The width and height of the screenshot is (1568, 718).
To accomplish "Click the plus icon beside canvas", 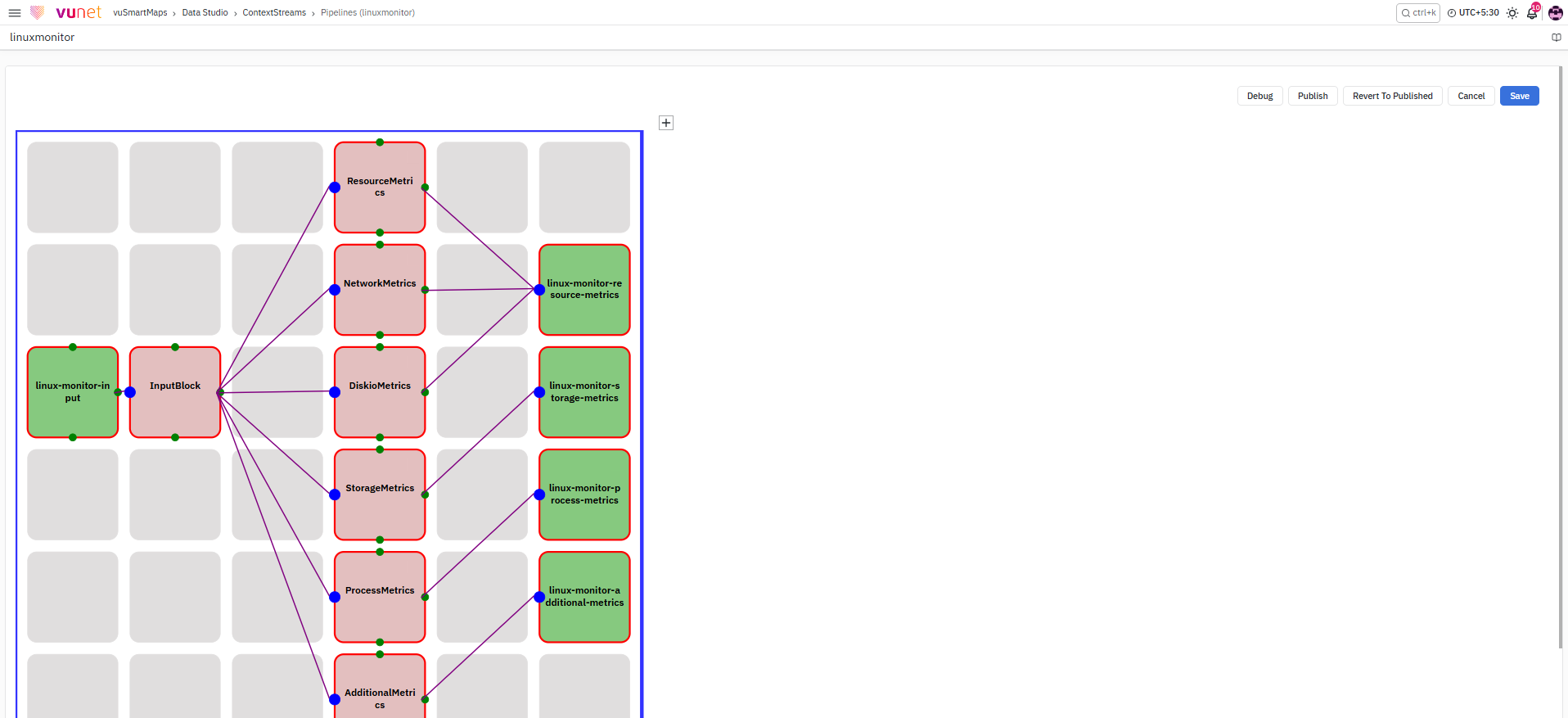I will click(x=666, y=123).
